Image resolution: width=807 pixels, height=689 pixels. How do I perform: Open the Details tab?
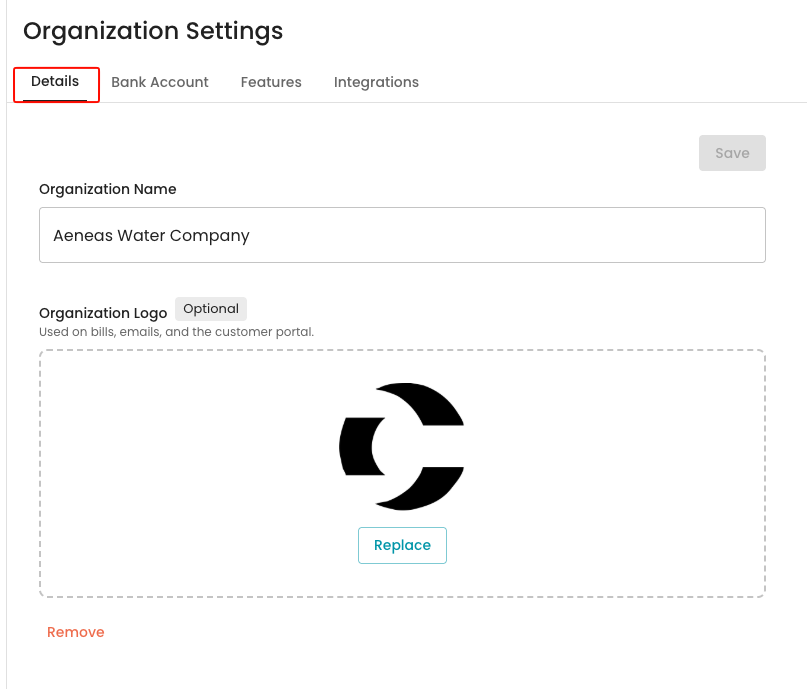point(55,81)
